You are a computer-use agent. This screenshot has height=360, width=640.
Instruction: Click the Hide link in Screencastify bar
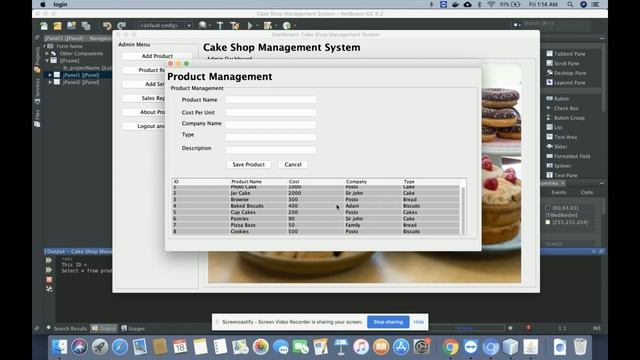coord(418,322)
